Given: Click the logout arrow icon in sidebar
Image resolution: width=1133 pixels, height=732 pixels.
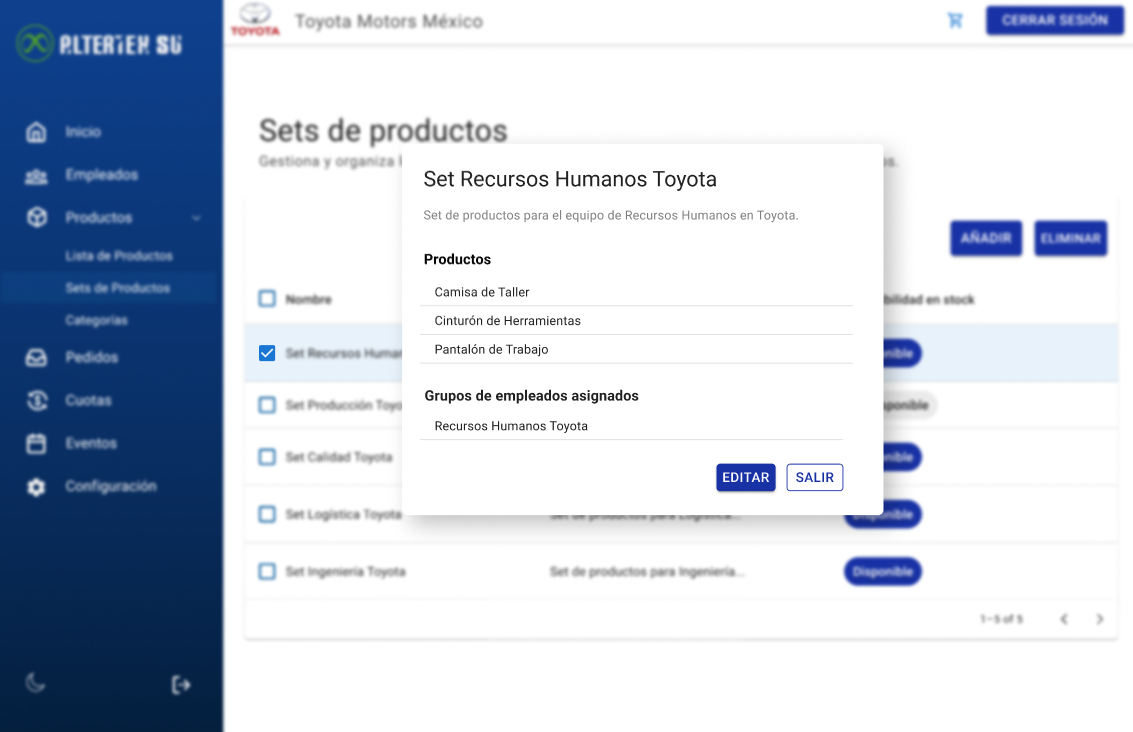Looking at the screenshot, I should (x=181, y=684).
